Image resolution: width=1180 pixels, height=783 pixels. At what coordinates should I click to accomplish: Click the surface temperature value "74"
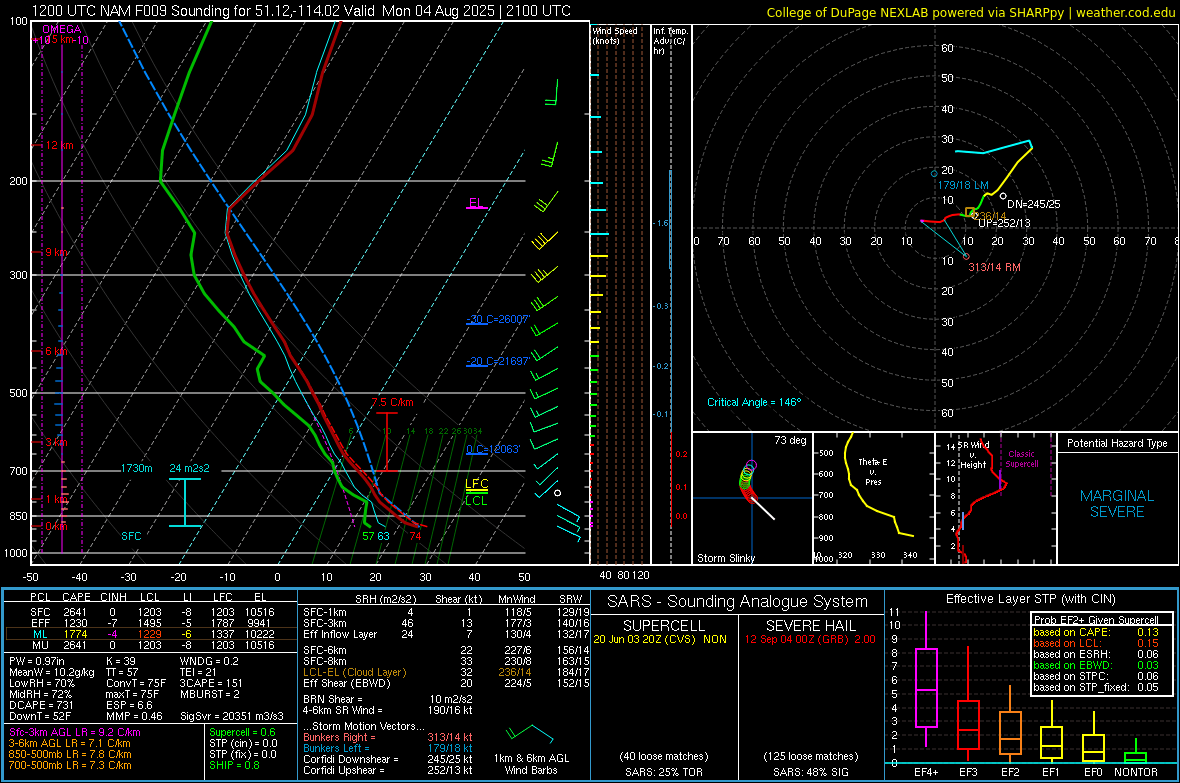point(415,536)
